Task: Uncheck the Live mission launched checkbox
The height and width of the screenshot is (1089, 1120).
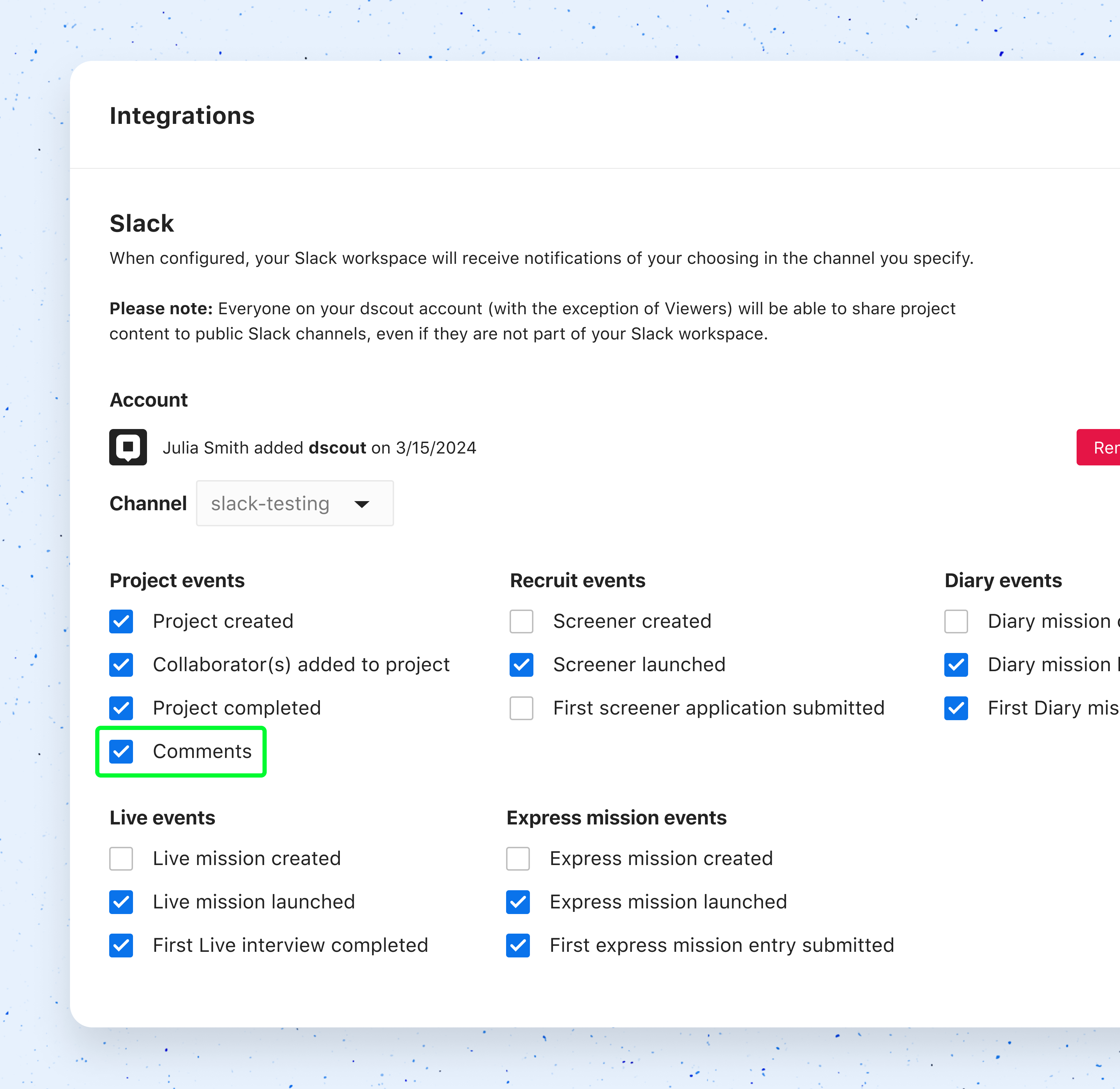Action: tap(121, 902)
